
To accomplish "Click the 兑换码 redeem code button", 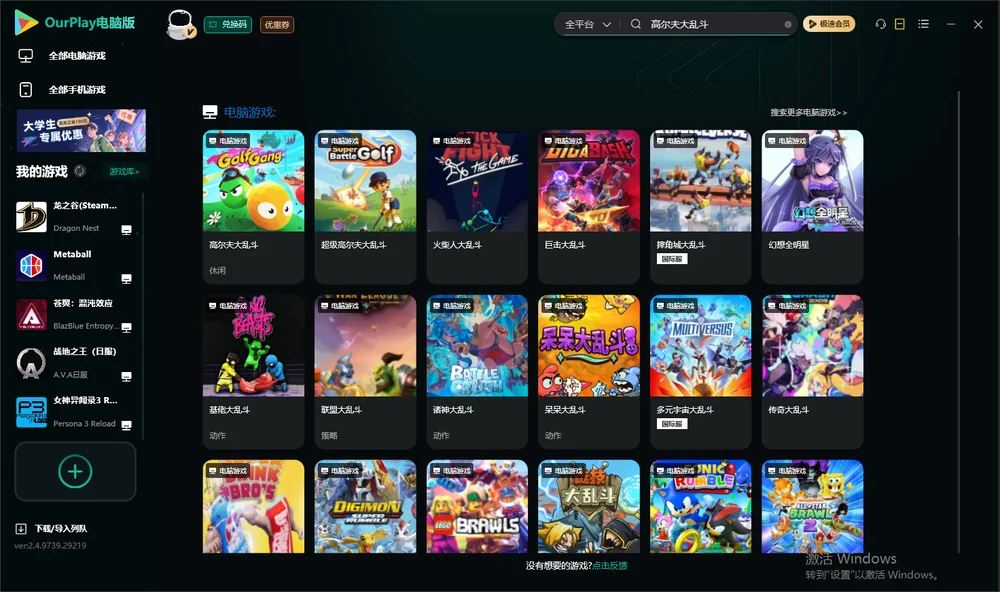I will point(228,24).
